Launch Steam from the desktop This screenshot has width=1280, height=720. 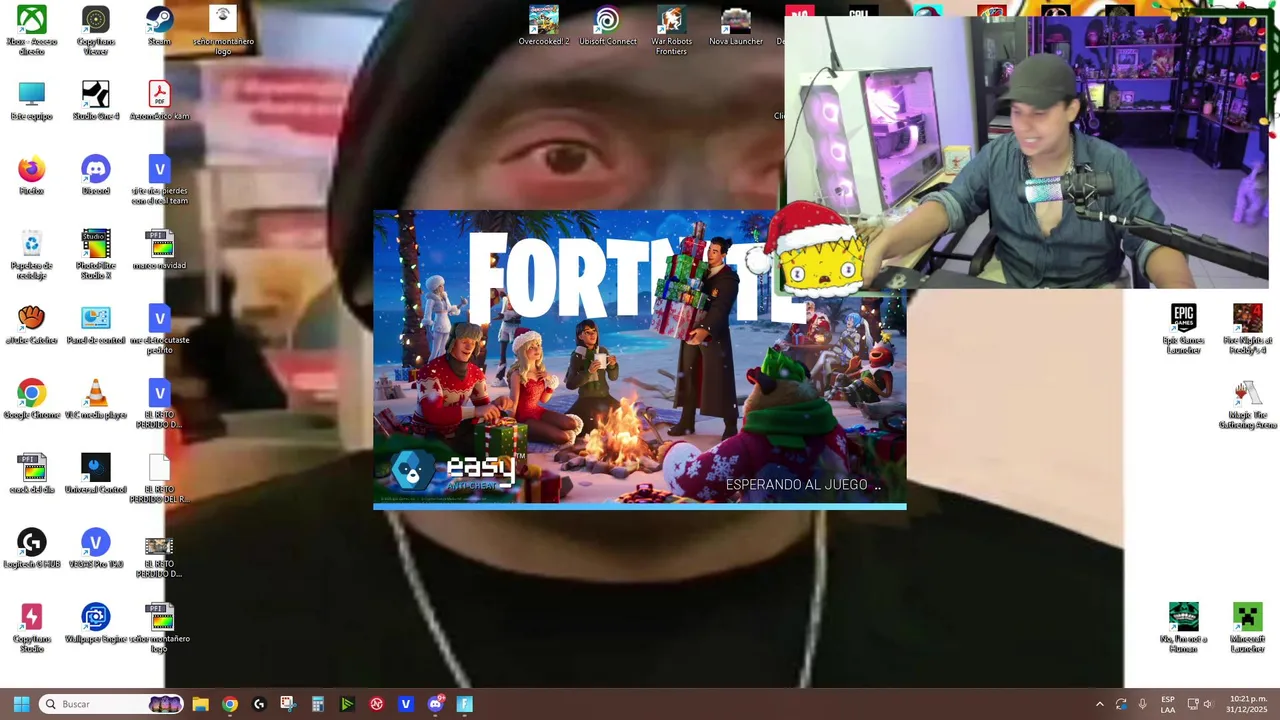pyautogui.click(x=159, y=26)
